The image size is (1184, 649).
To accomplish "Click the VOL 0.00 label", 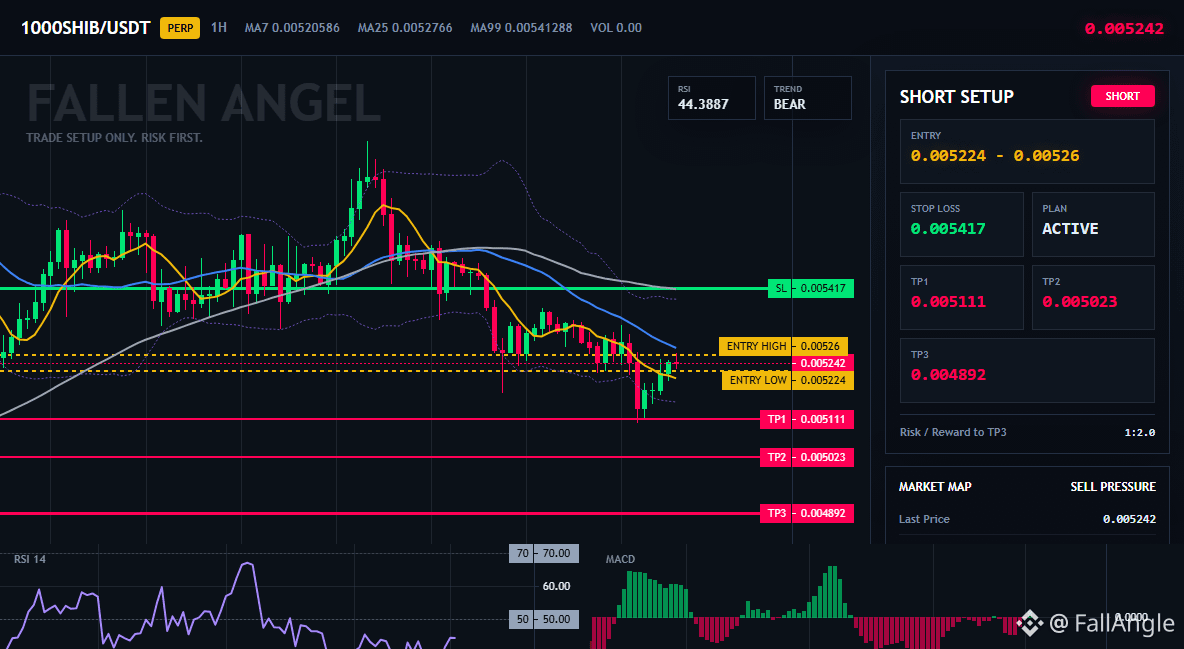I will pyautogui.click(x=615, y=28).
